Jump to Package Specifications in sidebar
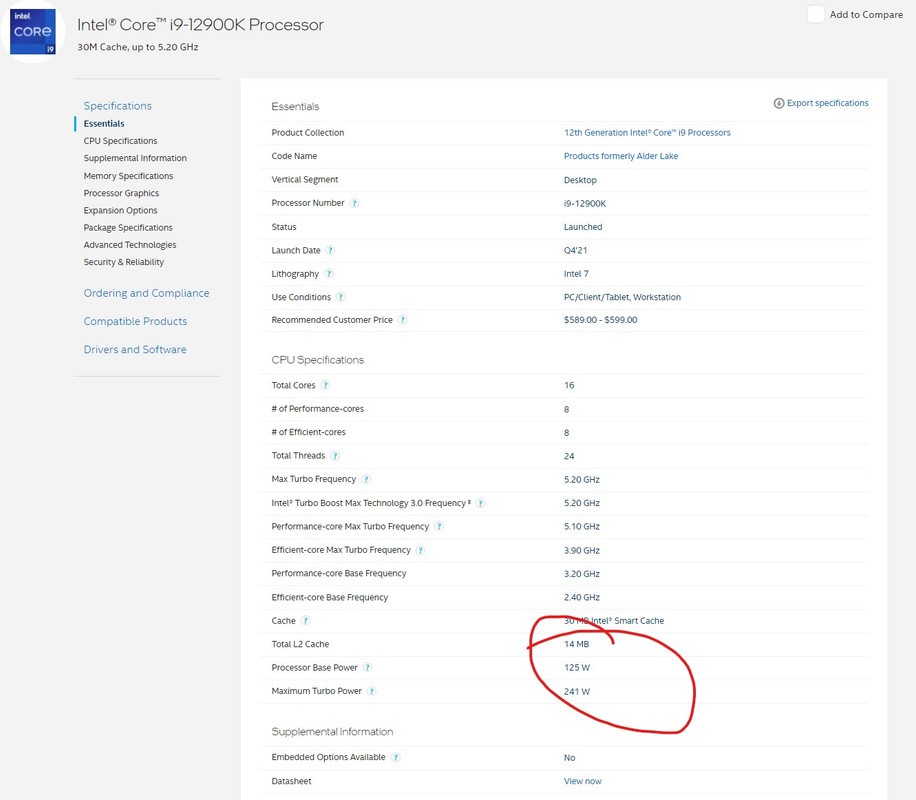 [x=128, y=227]
